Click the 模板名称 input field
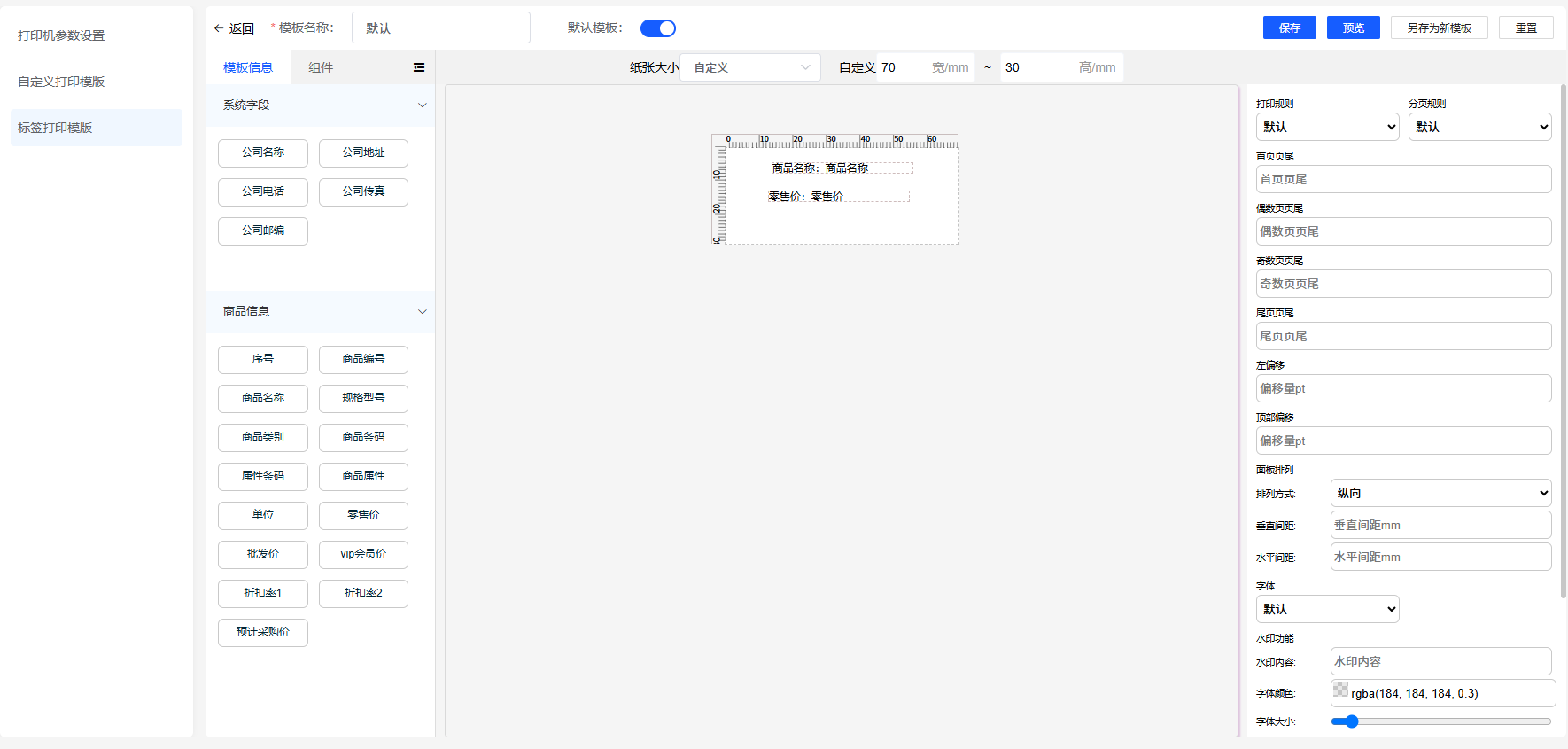 tap(441, 27)
